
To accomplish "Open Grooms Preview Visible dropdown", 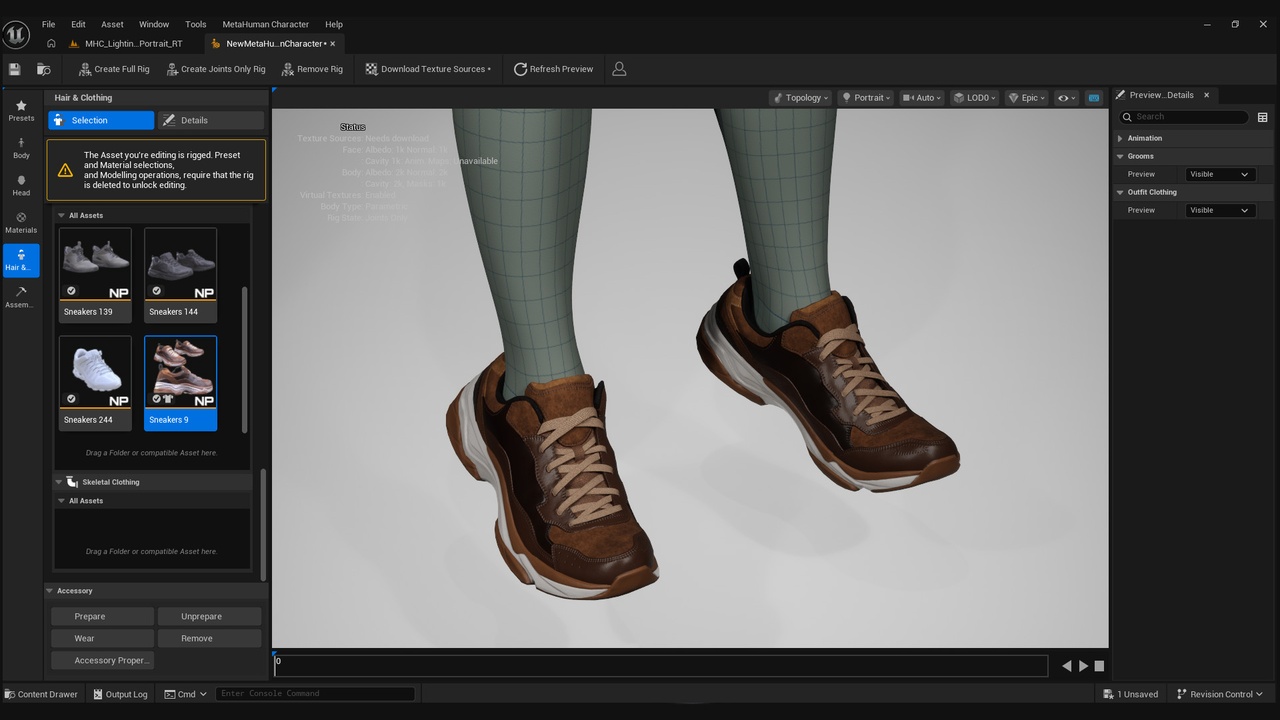I will [x=1220, y=174].
